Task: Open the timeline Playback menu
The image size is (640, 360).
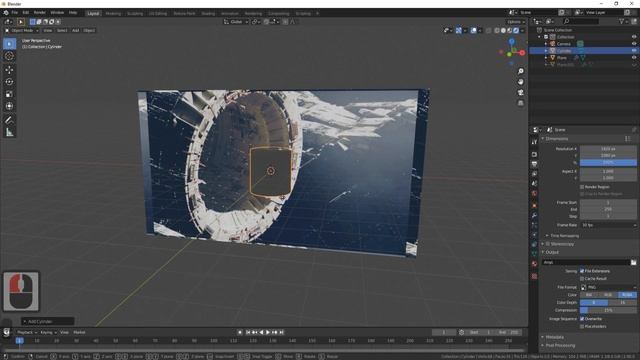Action: click(x=27, y=333)
